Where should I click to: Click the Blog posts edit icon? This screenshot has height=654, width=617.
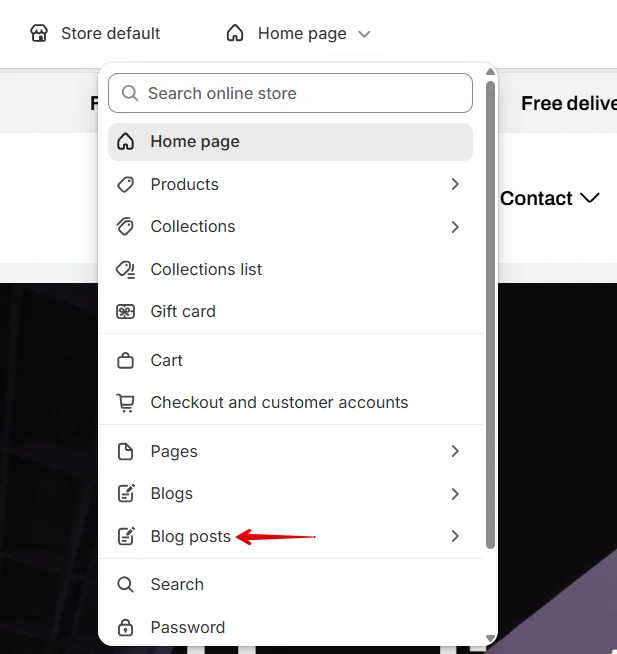pyautogui.click(x=126, y=536)
